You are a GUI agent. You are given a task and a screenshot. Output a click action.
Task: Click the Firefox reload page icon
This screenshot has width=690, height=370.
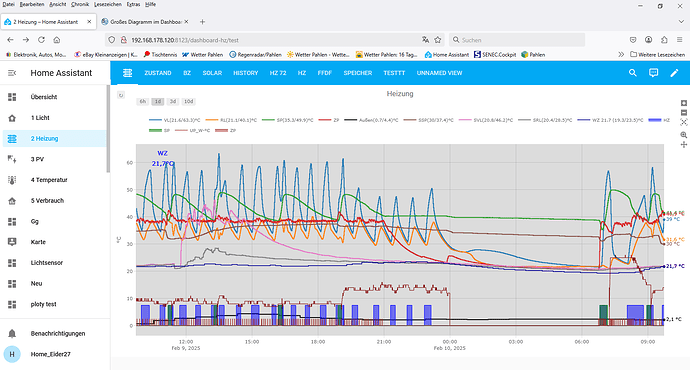[x=41, y=40]
